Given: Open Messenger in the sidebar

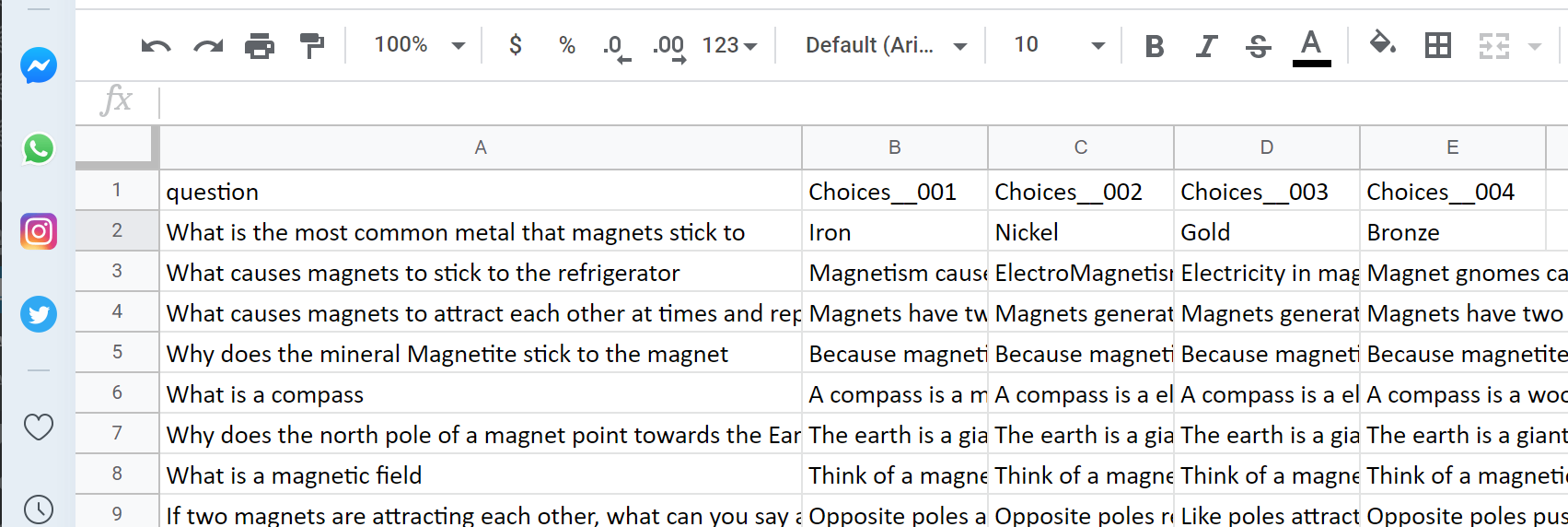Looking at the screenshot, I should (x=39, y=65).
